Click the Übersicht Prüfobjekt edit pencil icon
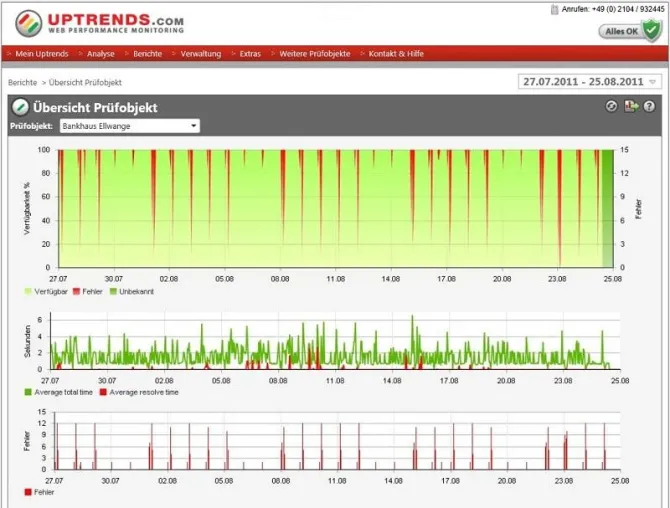This screenshot has width=670, height=508. (20, 107)
